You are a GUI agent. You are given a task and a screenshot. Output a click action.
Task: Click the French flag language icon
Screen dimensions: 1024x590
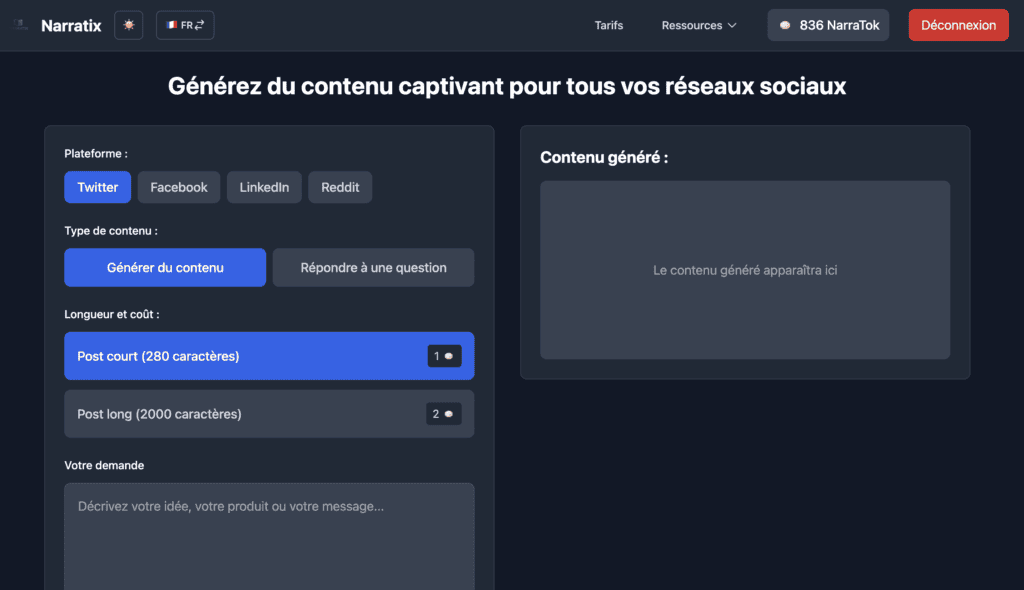pos(172,25)
